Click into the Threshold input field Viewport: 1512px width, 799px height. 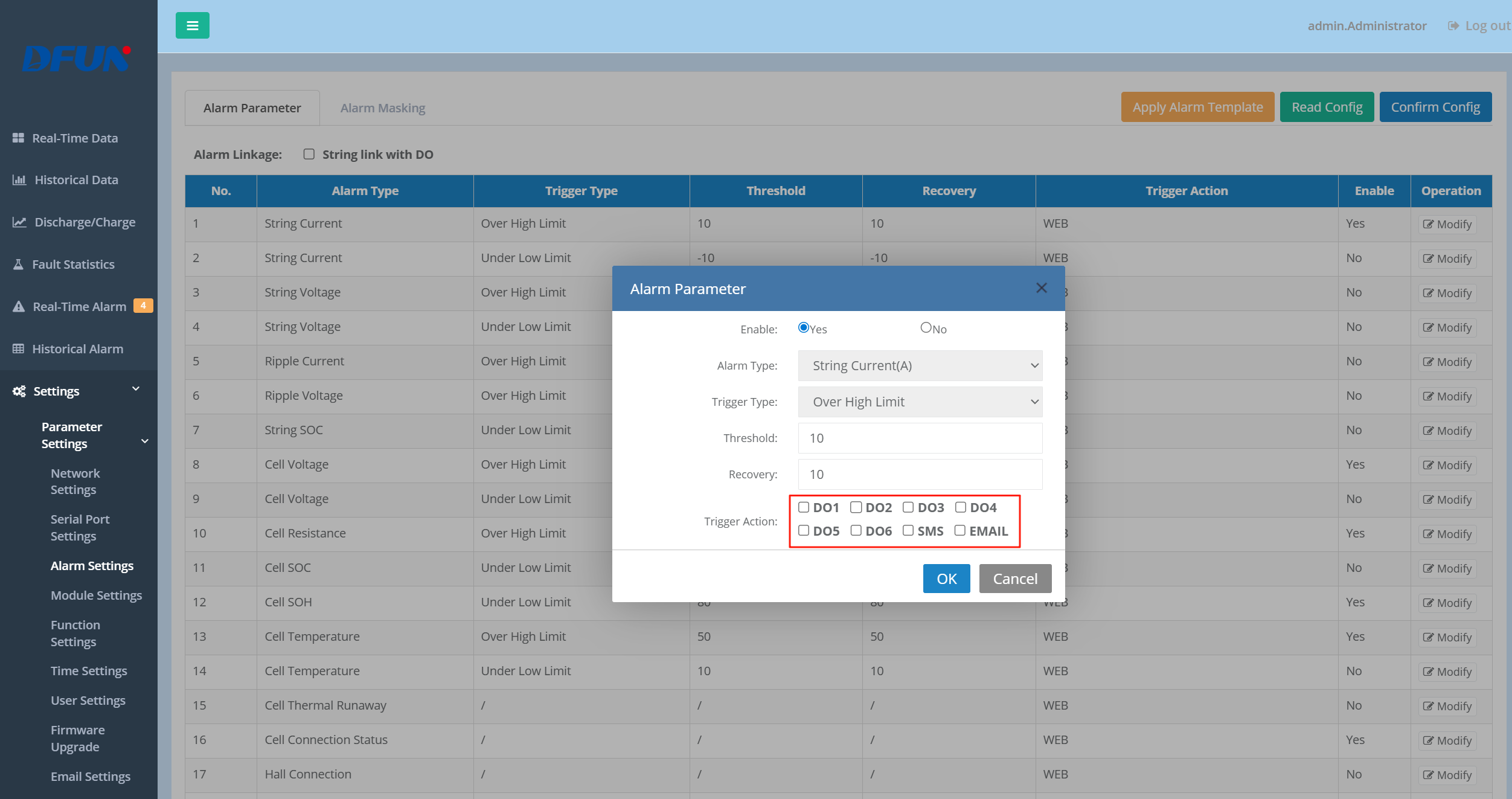coord(920,438)
